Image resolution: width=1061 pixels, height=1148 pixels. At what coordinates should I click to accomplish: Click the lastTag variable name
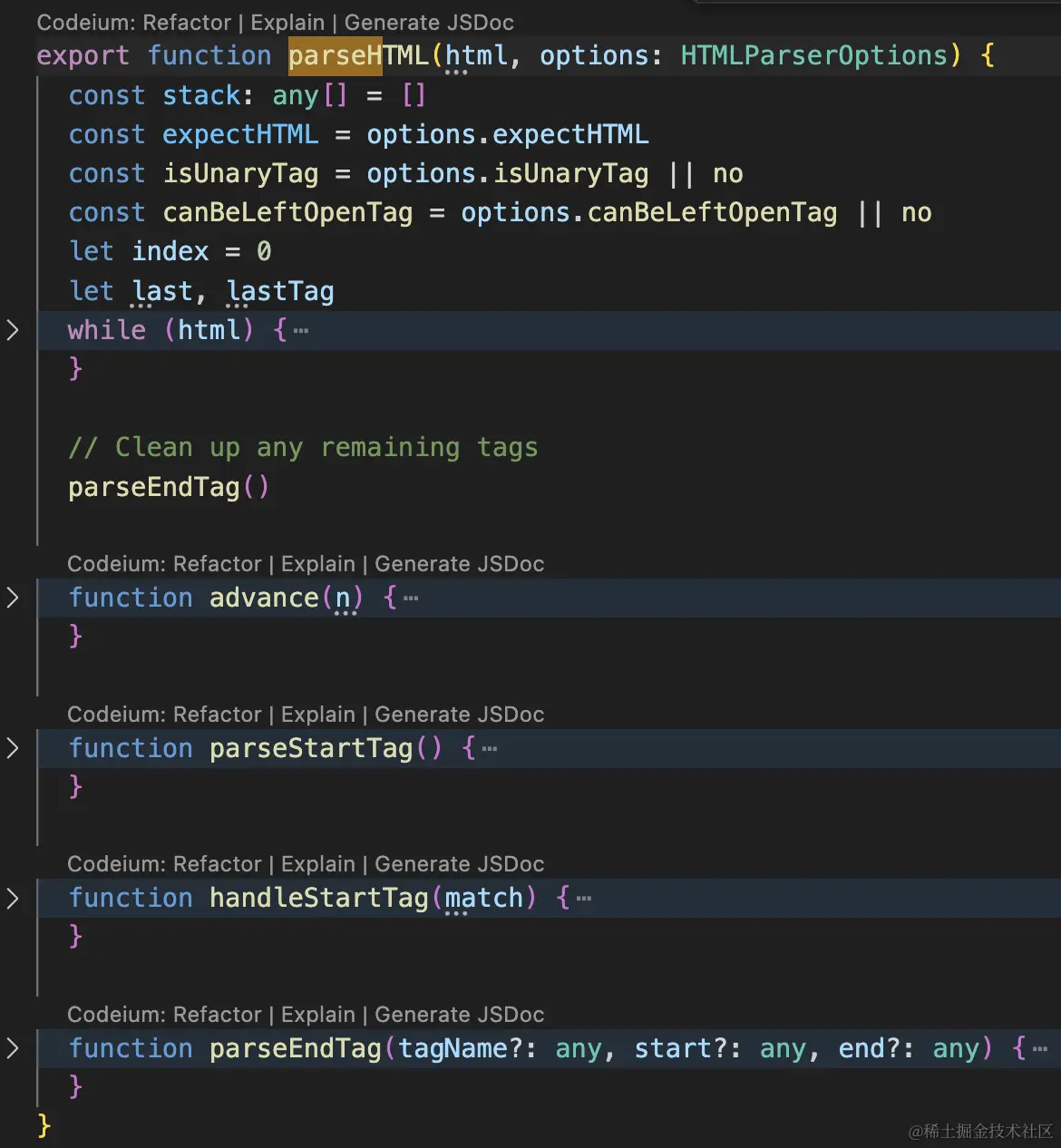click(x=280, y=291)
